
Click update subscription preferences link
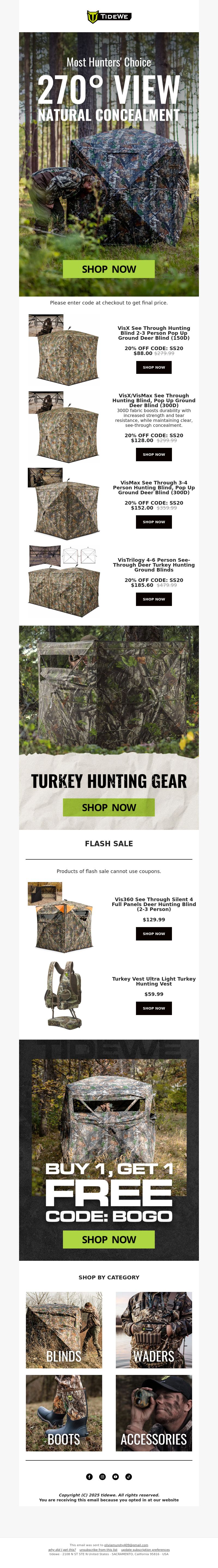pos(145,1550)
